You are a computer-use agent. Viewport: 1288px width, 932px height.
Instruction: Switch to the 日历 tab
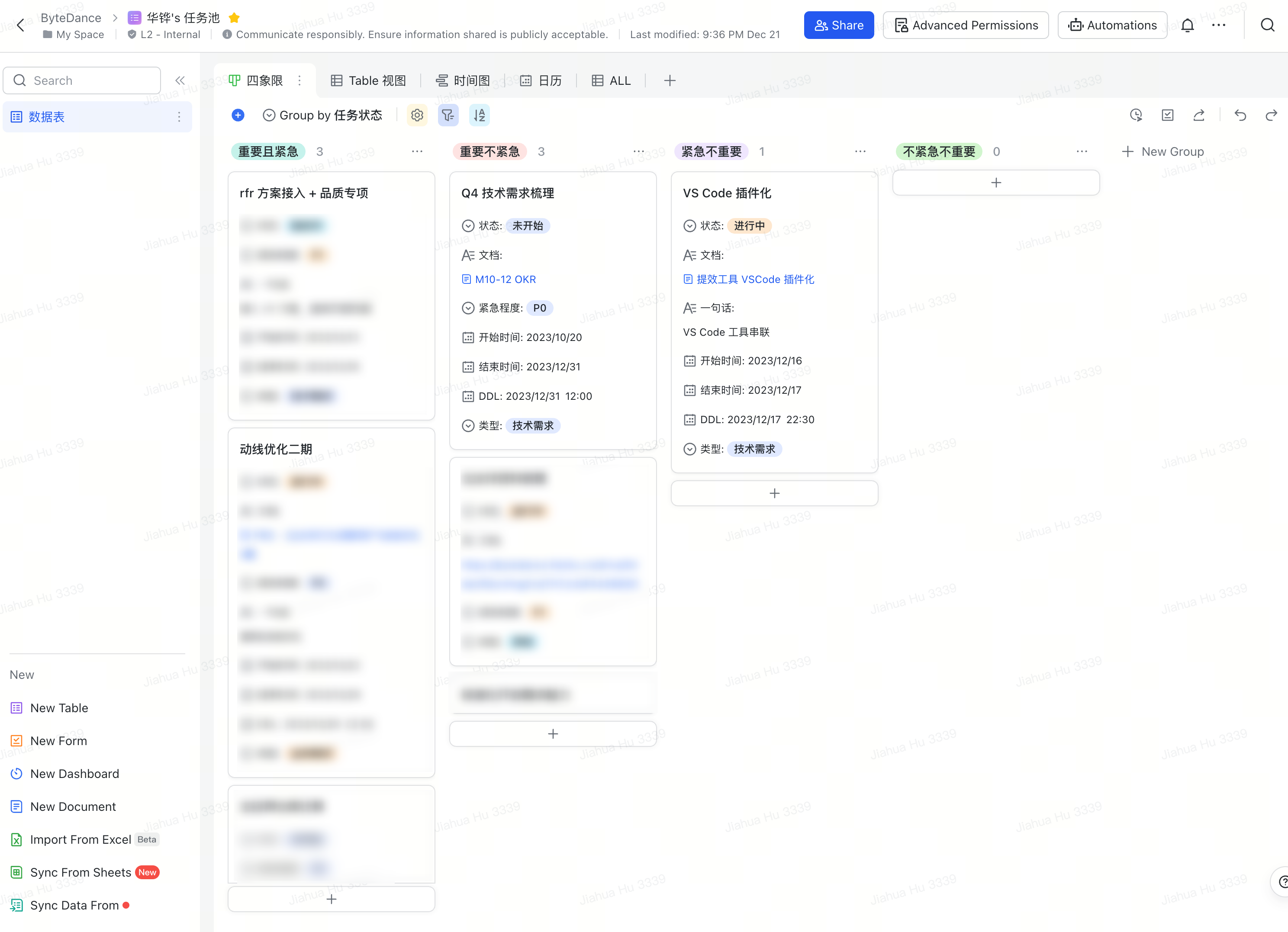point(541,80)
